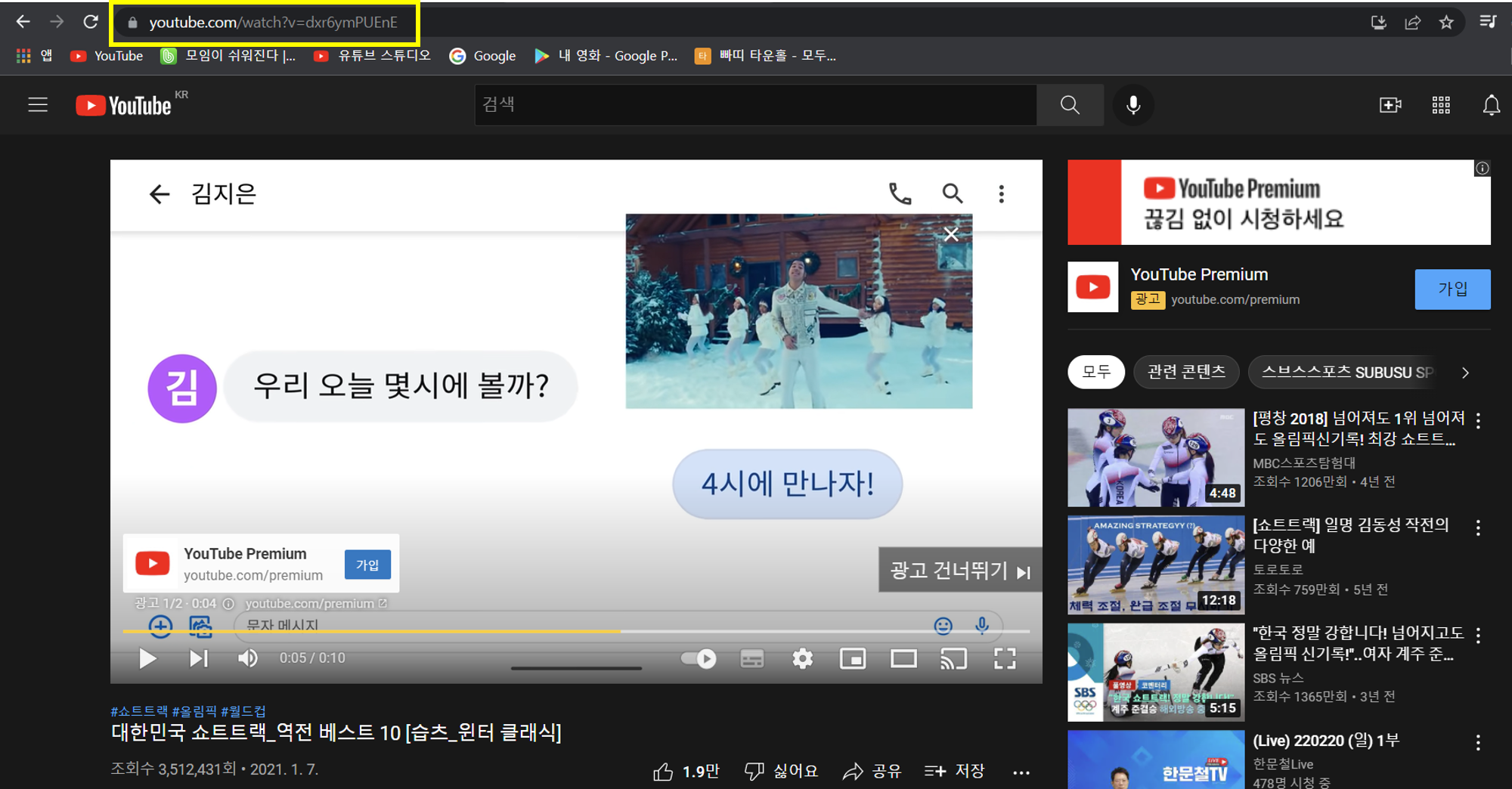Viewport: 1512px width, 789px height.
Task: Dislike the video with 싫어요
Action: pyautogui.click(x=781, y=771)
